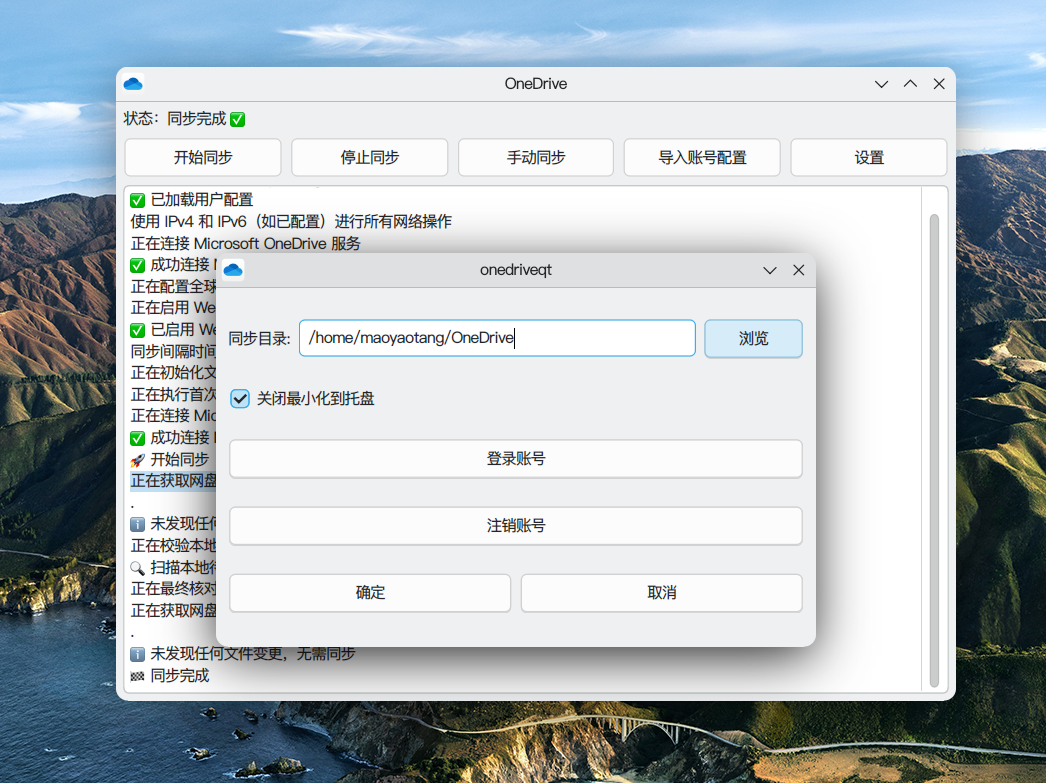The width and height of the screenshot is (1046, 783).
Task: Uncheck 关闭最小化到托盘 checkbox
Action: tap(239, 399)
